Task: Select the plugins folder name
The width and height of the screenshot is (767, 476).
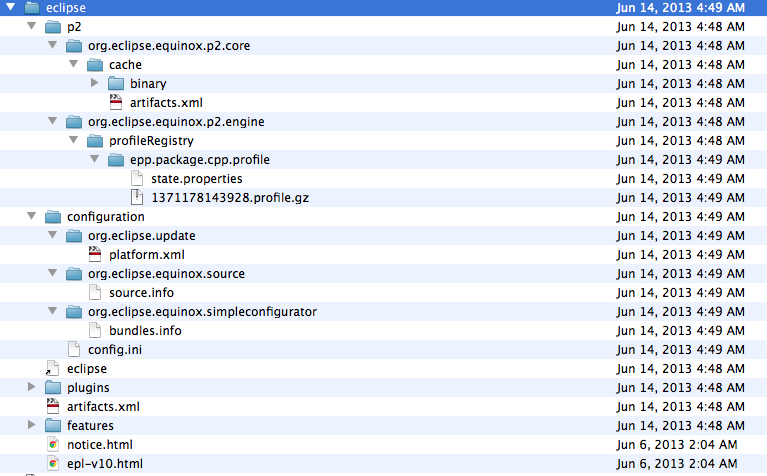Action: 88,388
